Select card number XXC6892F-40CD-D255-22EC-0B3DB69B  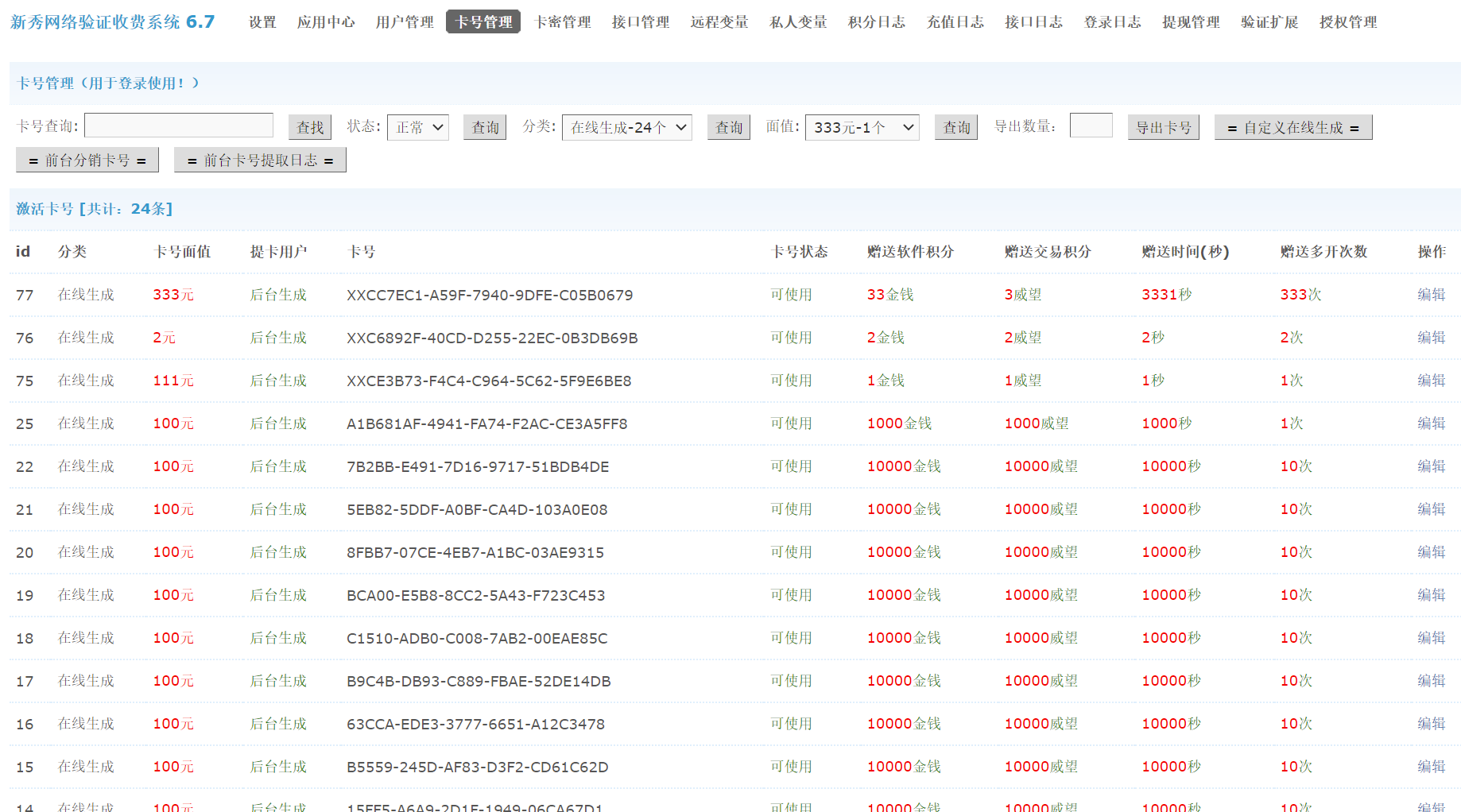pos(492,338)
